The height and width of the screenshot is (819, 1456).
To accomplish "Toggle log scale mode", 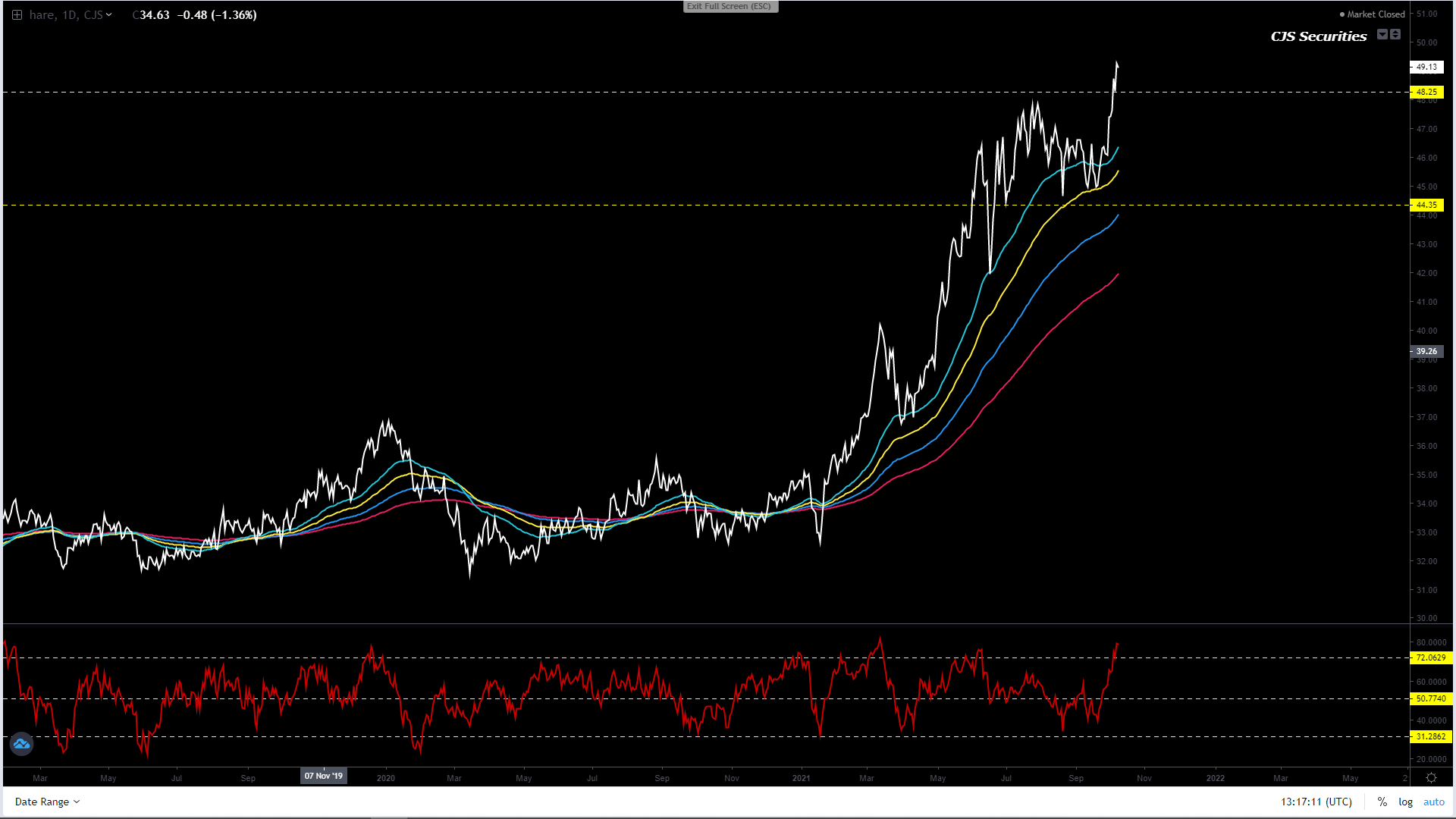I will (1405, 802).
